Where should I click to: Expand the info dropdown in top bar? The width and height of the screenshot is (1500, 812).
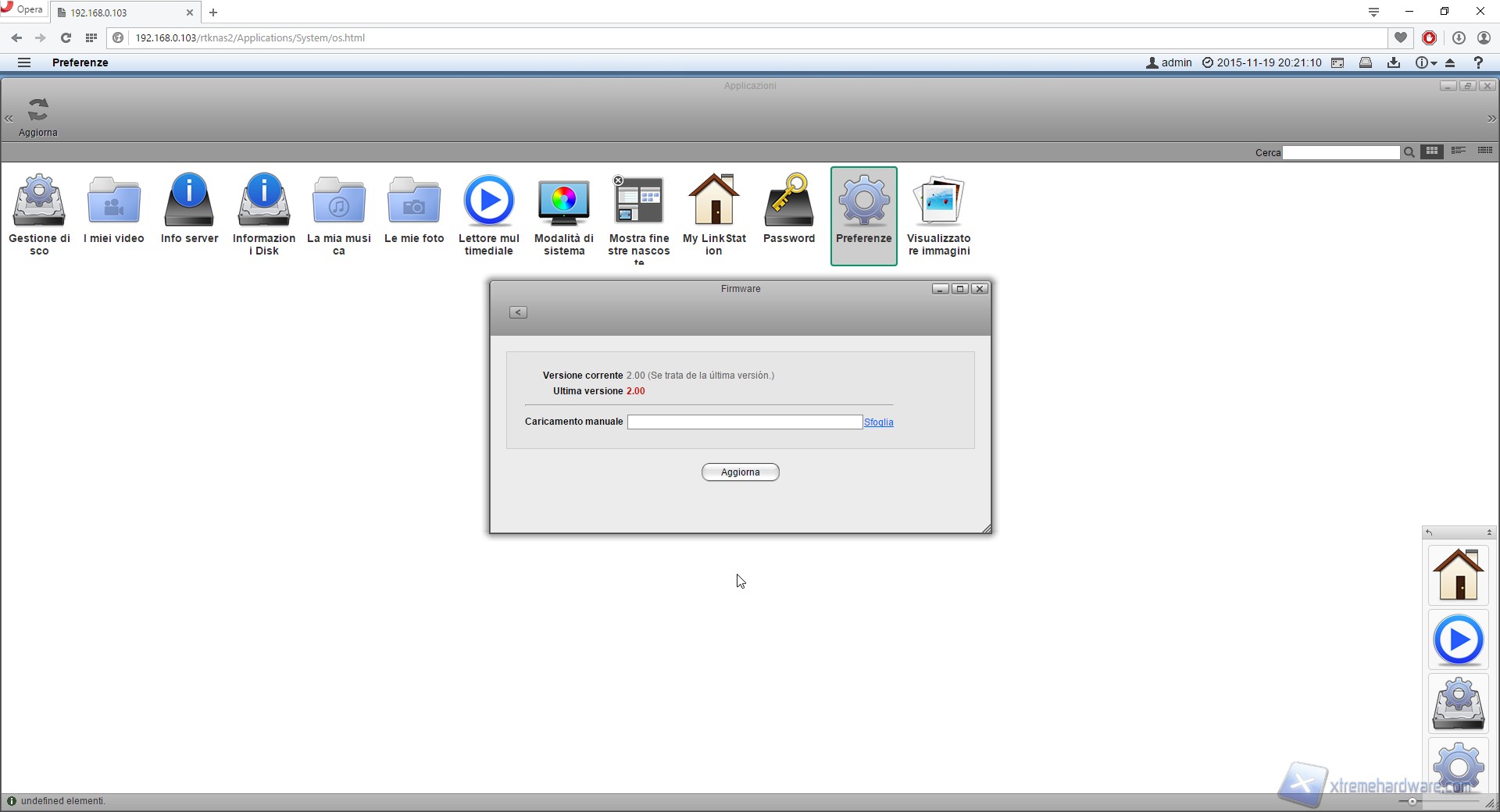[1427, 62]
